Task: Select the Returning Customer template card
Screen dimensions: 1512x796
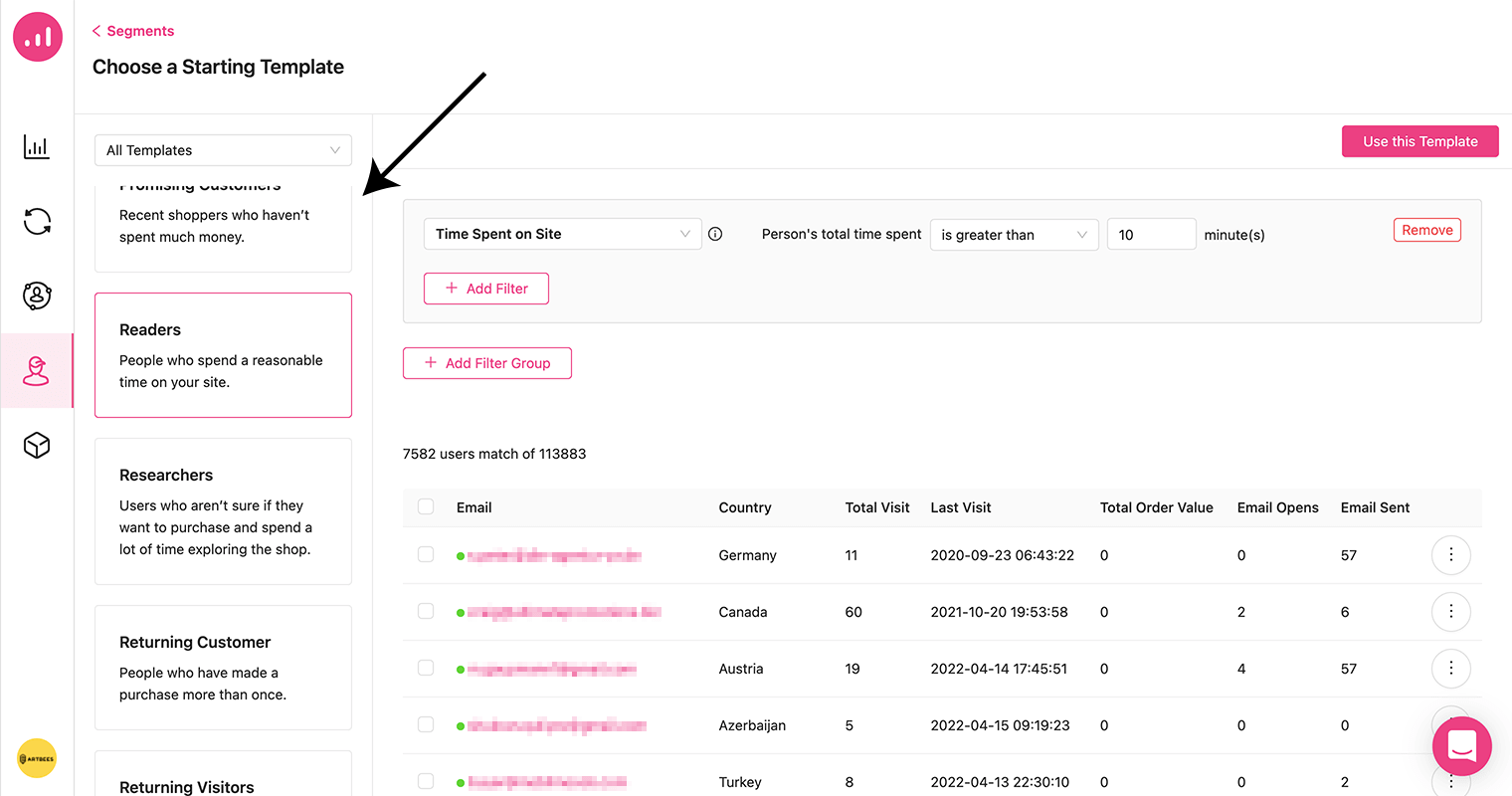Action: coord(223,668)
